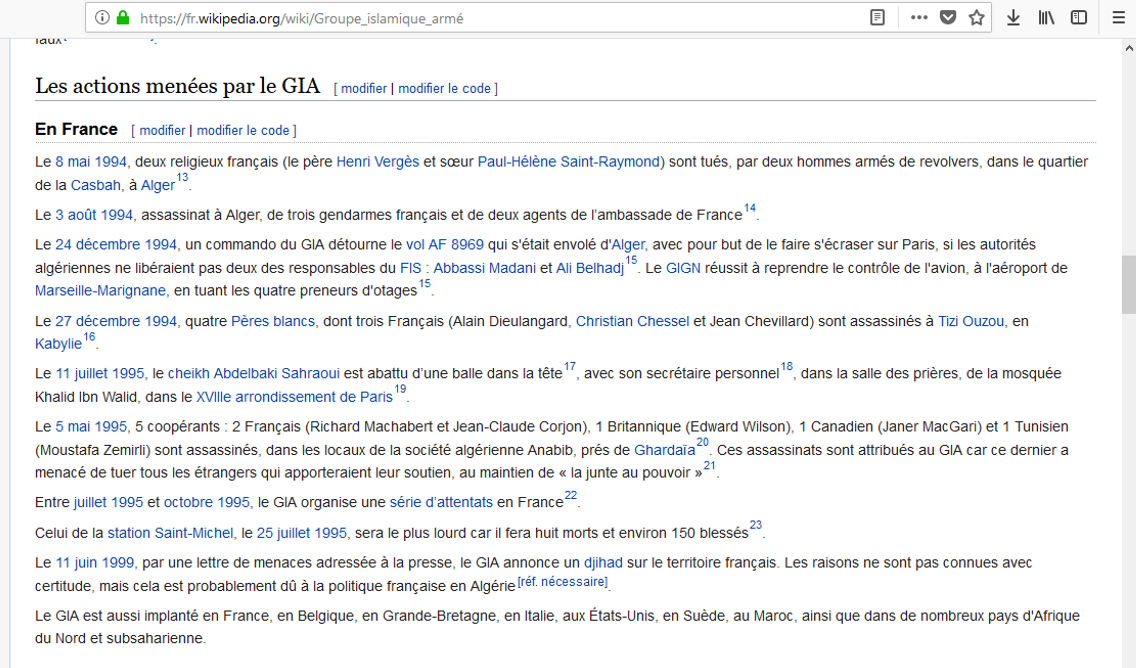The height and width of the screenshot is (668, 1136).
Task: Click the vertical scrollbar thumb
Action: (1129, 284)
